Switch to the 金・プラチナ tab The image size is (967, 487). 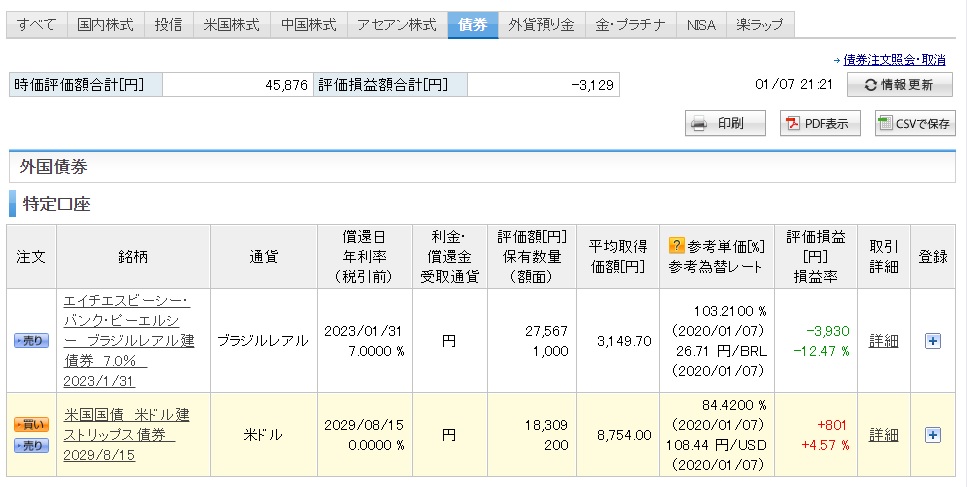pos(630,25)
